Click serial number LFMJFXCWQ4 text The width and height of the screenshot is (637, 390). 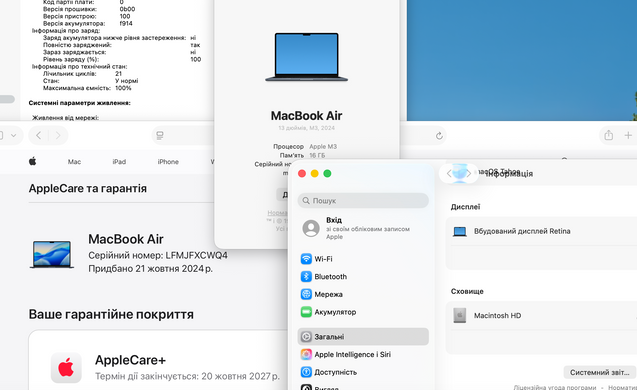click(197, 255)
